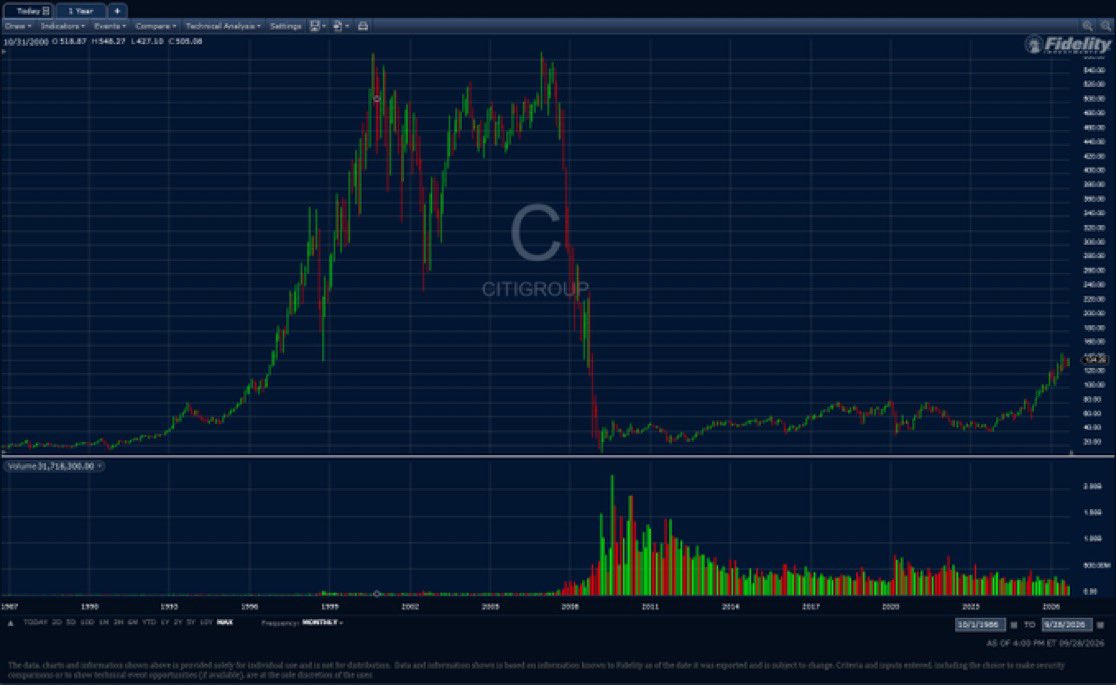The width and height of the screenshot is (1116, 685).
Task: Click the 10/31/2000 OHLC readout text
Action: click(103, 41)
